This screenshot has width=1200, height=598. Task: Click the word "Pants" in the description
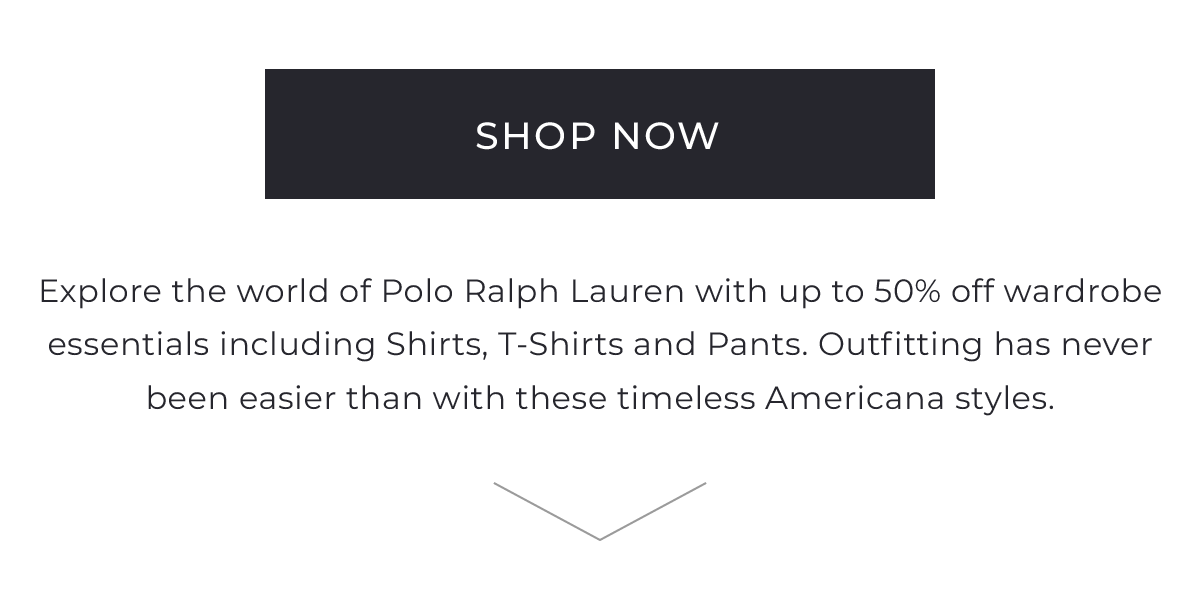[760, 345]
